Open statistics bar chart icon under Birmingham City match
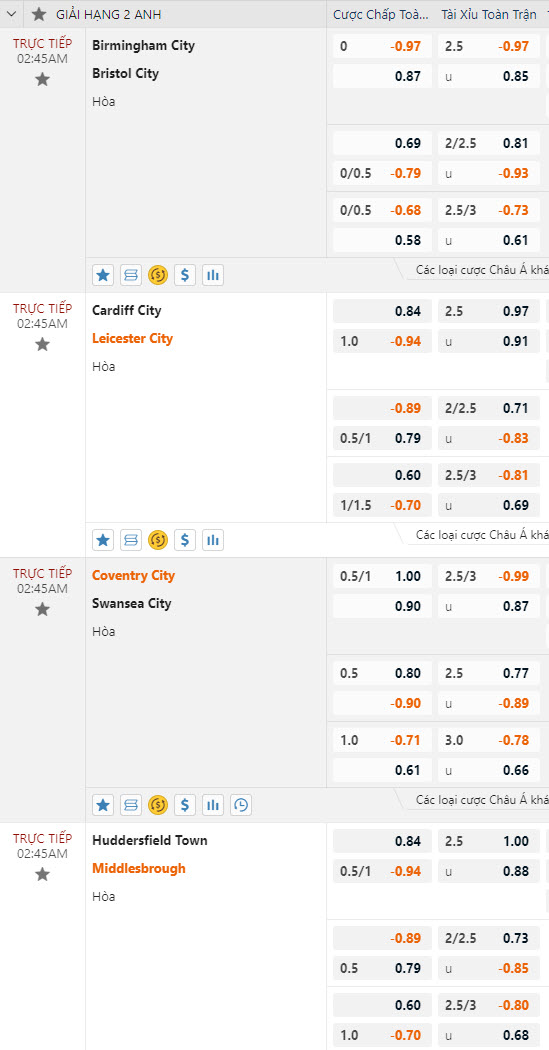Viewport: 549px width, 1050px height. (213, 275)
